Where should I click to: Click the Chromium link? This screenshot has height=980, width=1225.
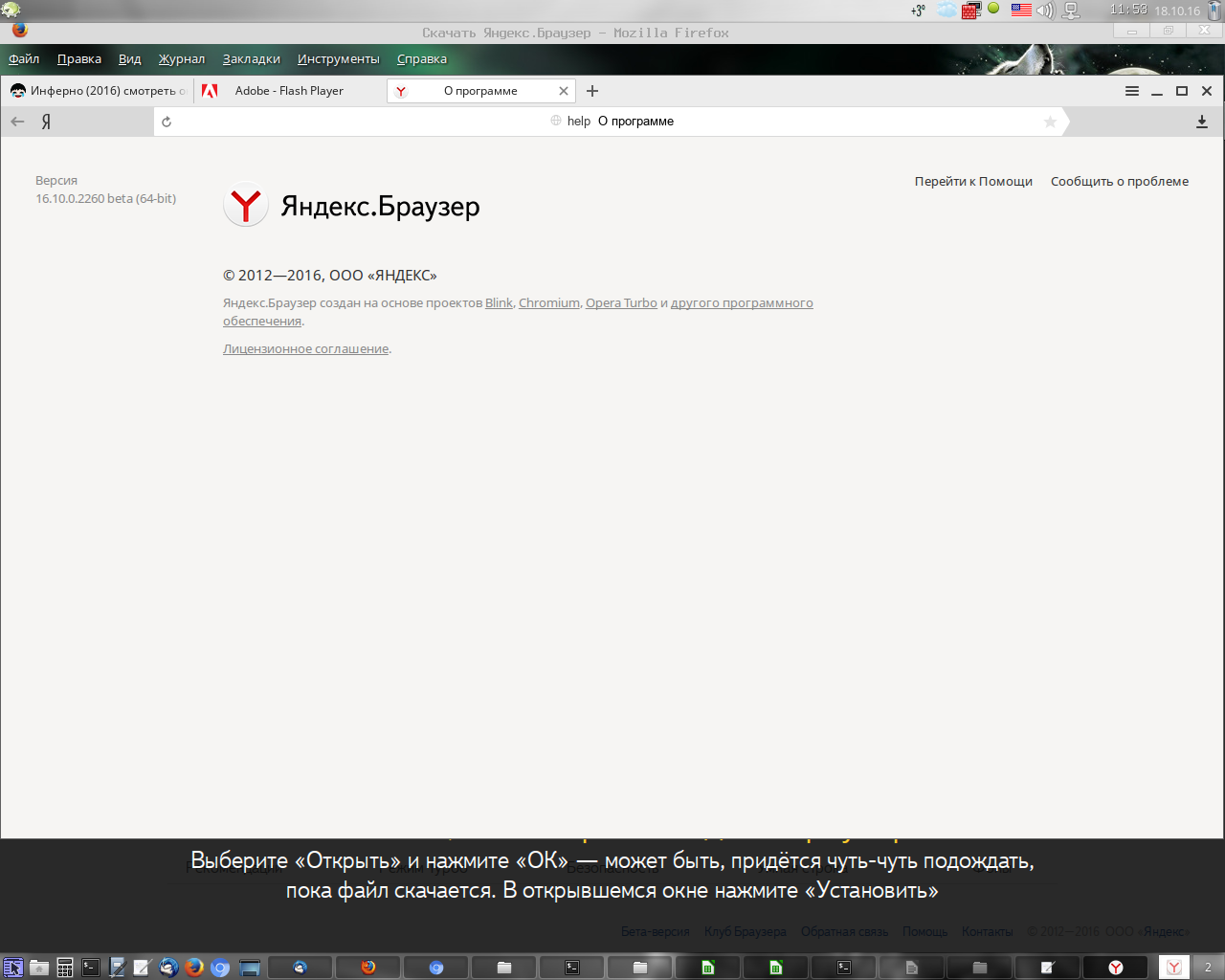(x=548, y=303)
